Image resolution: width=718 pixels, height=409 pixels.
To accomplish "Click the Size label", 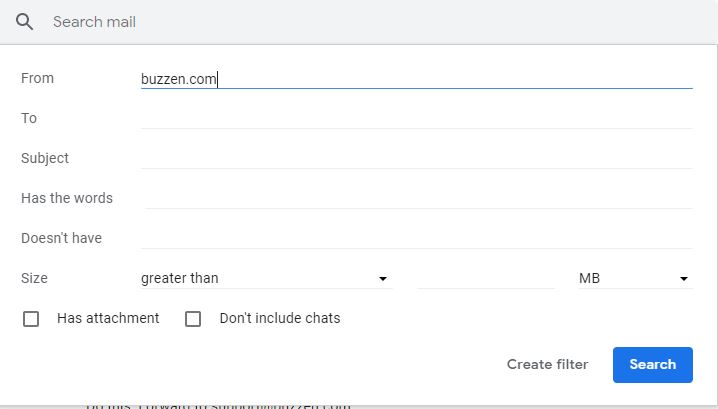I will point(34,278).
